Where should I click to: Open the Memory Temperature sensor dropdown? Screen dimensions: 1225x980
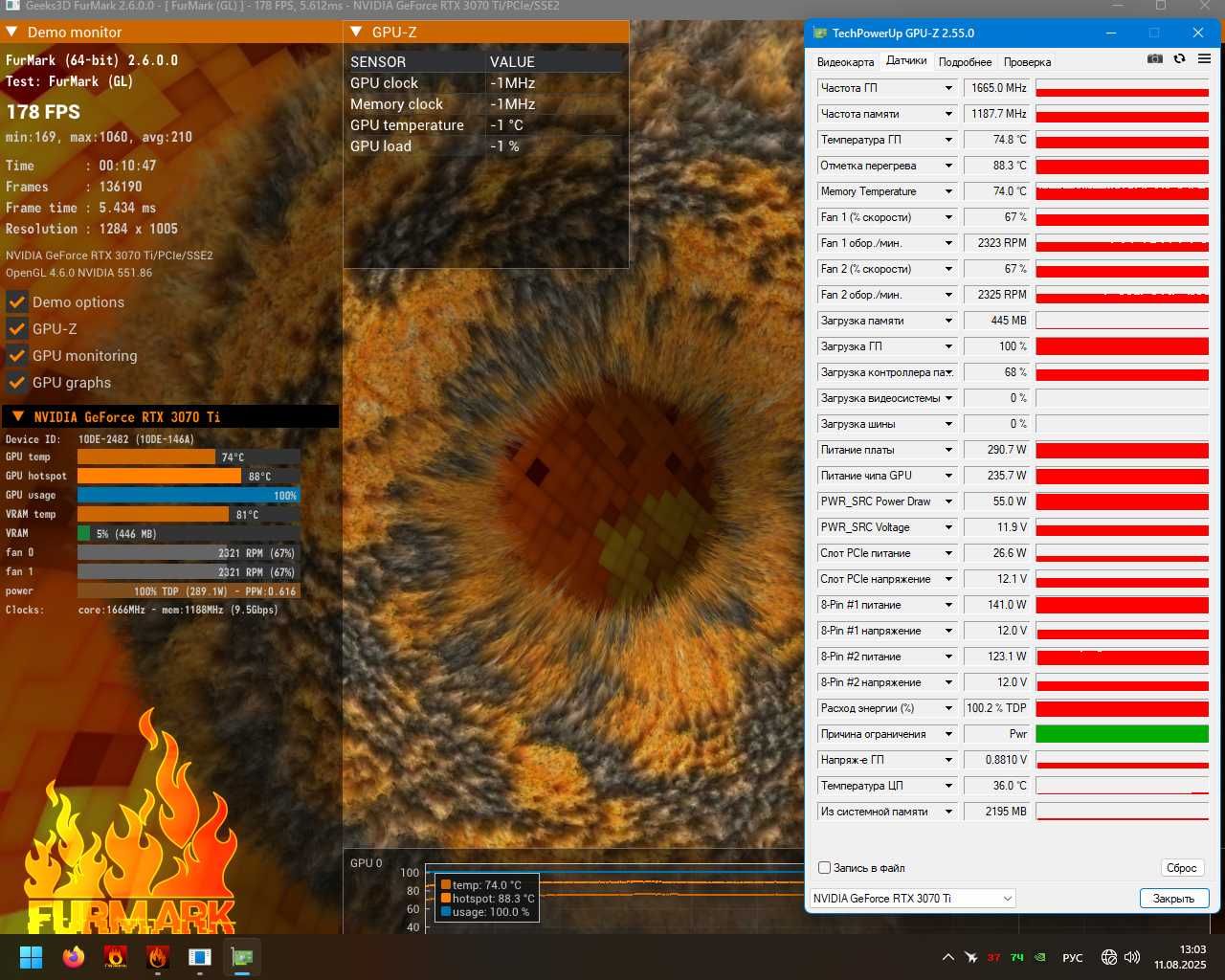[x=948, y=191]
